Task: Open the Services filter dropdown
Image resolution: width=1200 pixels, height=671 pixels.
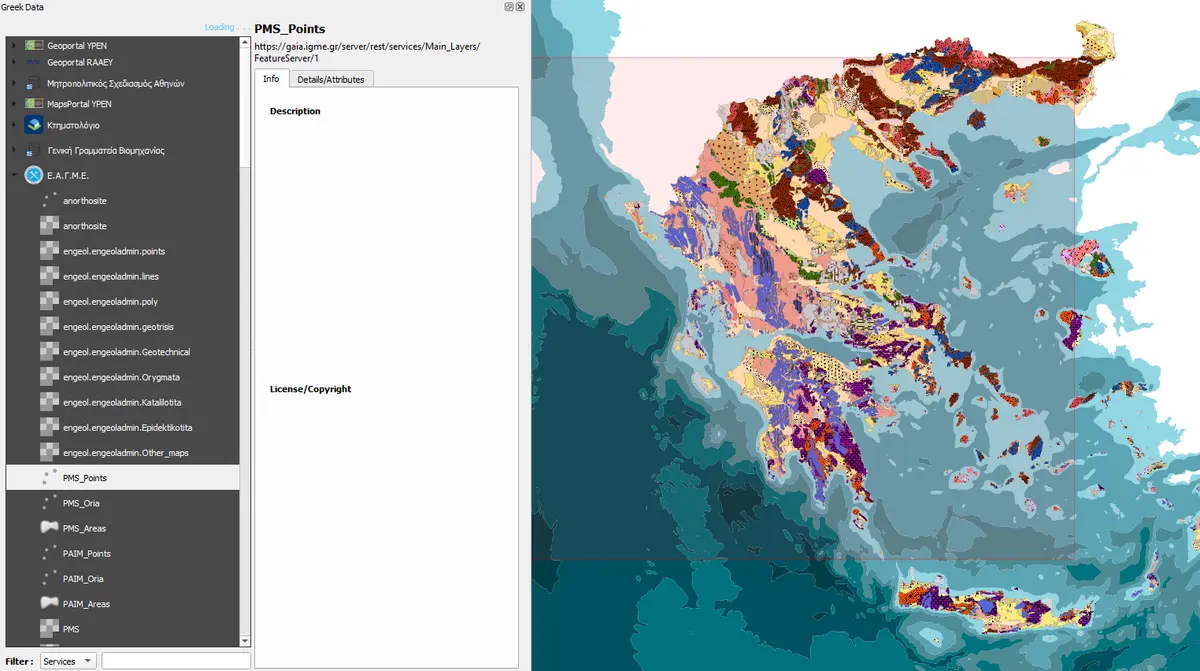Action: point(69,661)
